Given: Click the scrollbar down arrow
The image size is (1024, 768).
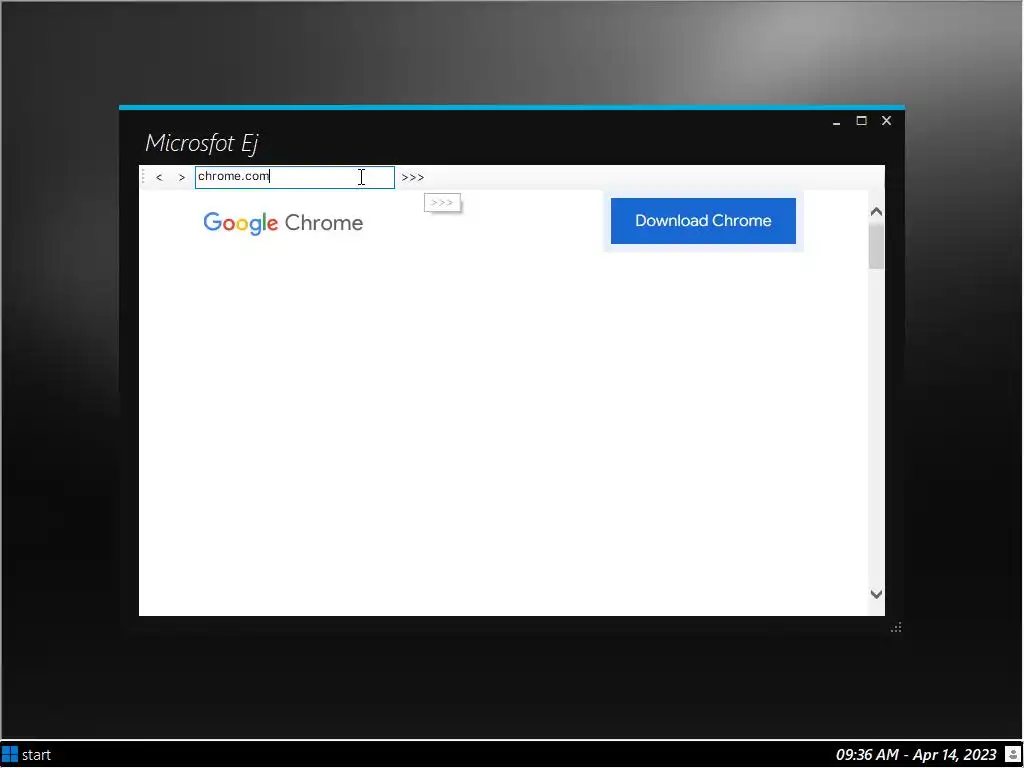Looking at the screenshot, I should [x=876, y=594].
